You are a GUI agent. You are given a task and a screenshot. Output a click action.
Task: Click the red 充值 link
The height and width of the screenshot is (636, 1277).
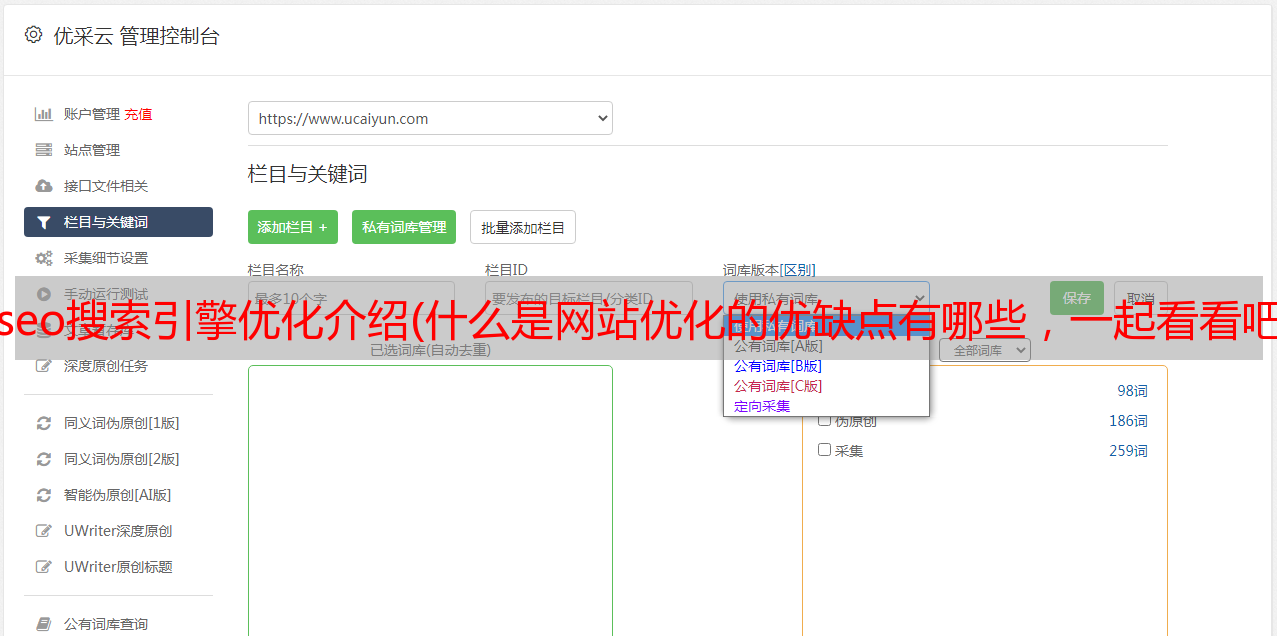tap(139, 114)
